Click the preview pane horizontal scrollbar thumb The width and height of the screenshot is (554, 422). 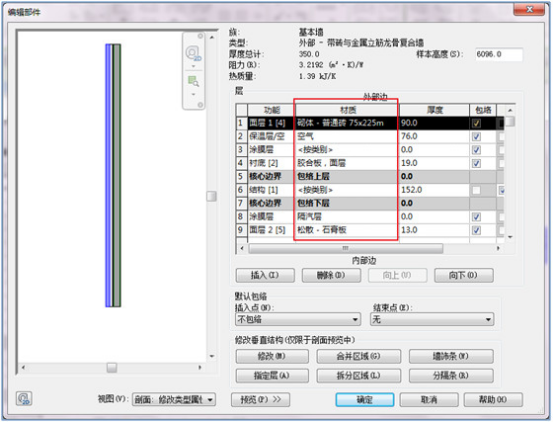point(112,368)
